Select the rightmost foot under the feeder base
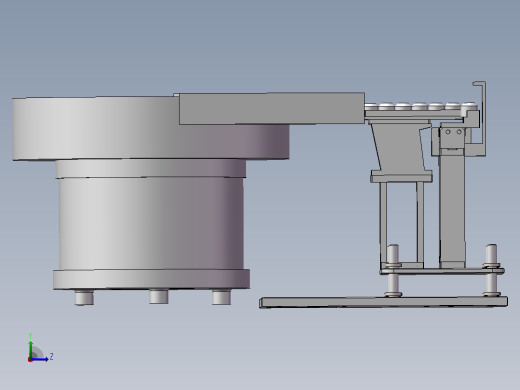 click(x=221, y=297)
